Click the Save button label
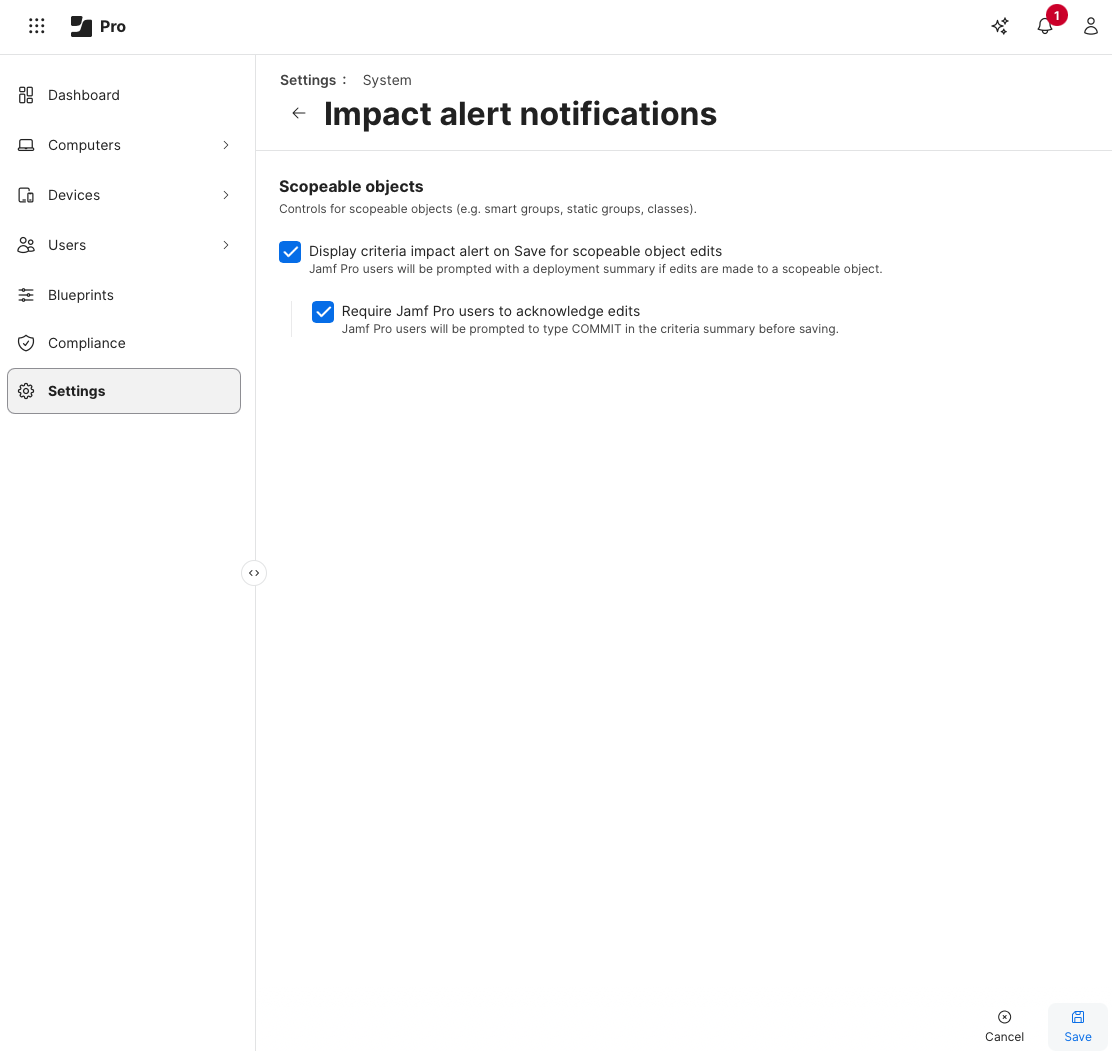This screenshot has width=1112, height=1051. (x=1077, y=1037)
